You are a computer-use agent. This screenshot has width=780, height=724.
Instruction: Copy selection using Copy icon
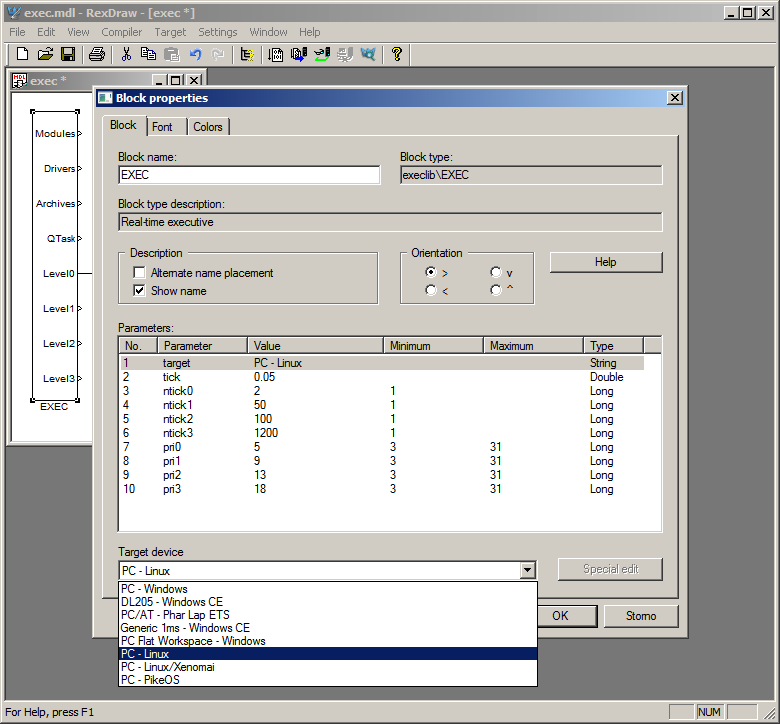click(x=148, y=54)
